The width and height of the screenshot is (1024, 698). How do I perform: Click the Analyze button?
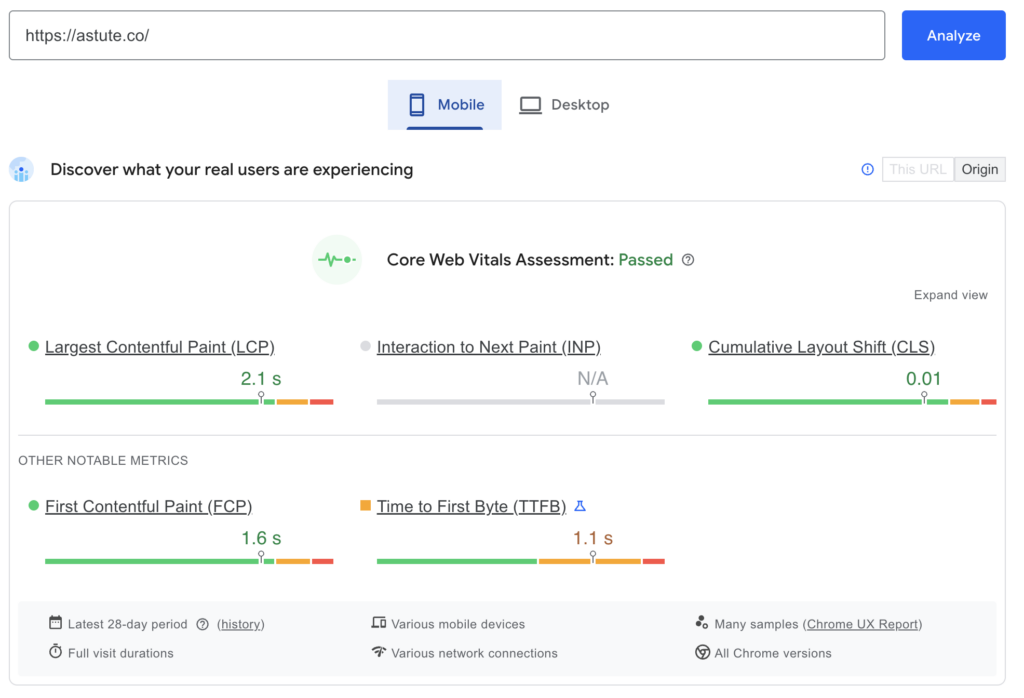[x=953, y=35]
